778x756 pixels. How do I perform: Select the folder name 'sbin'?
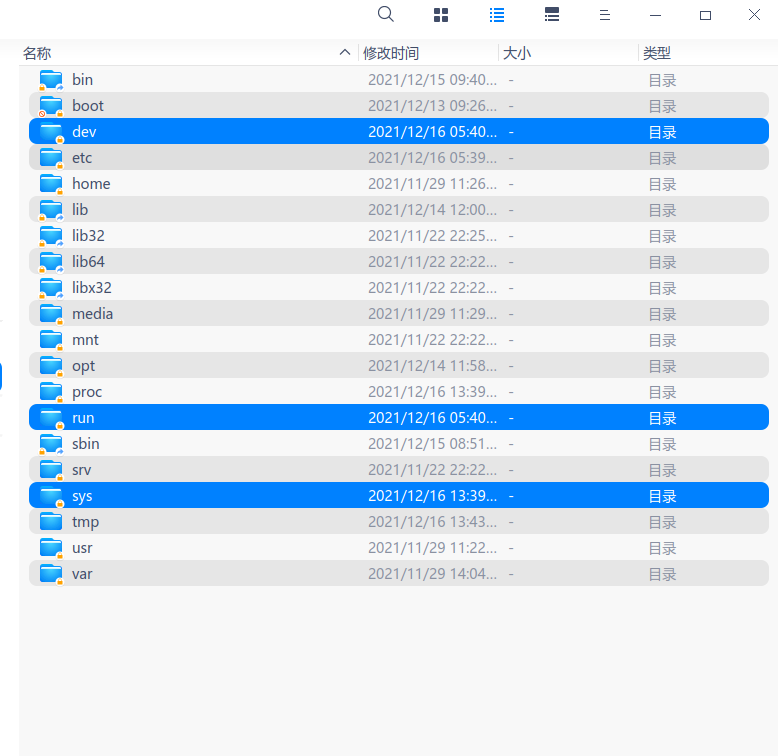86,443
